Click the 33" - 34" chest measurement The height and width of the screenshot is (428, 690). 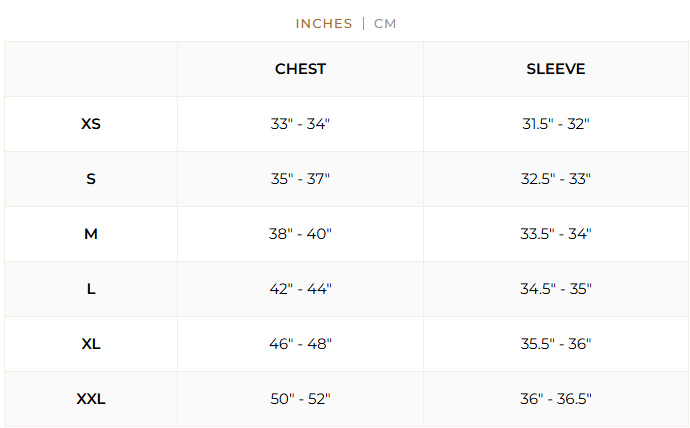tap(300, 124)
